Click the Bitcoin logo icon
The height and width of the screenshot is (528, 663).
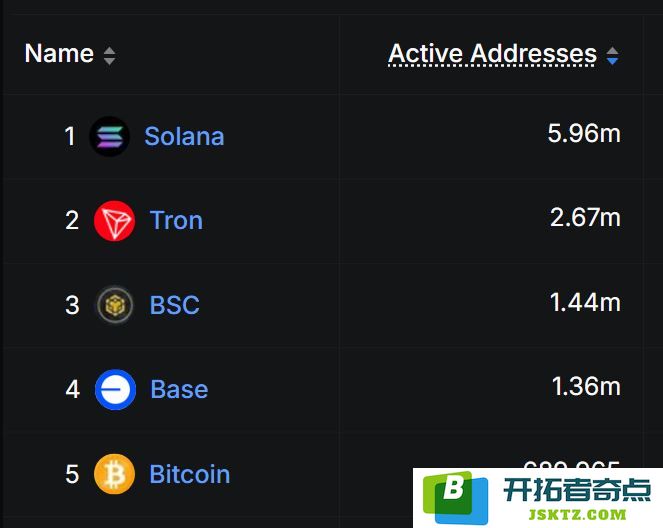[114, 474]
